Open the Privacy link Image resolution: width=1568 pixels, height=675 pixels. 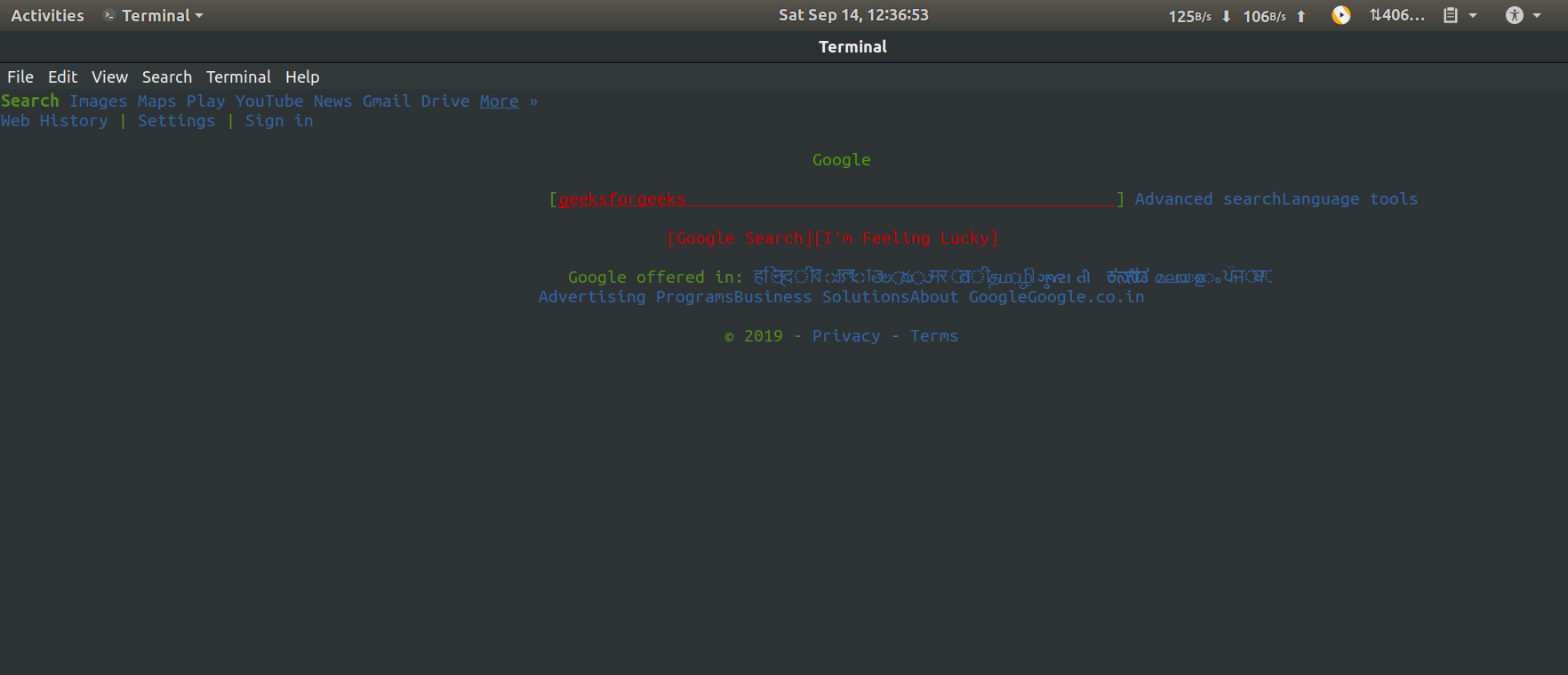pos(846,336)
